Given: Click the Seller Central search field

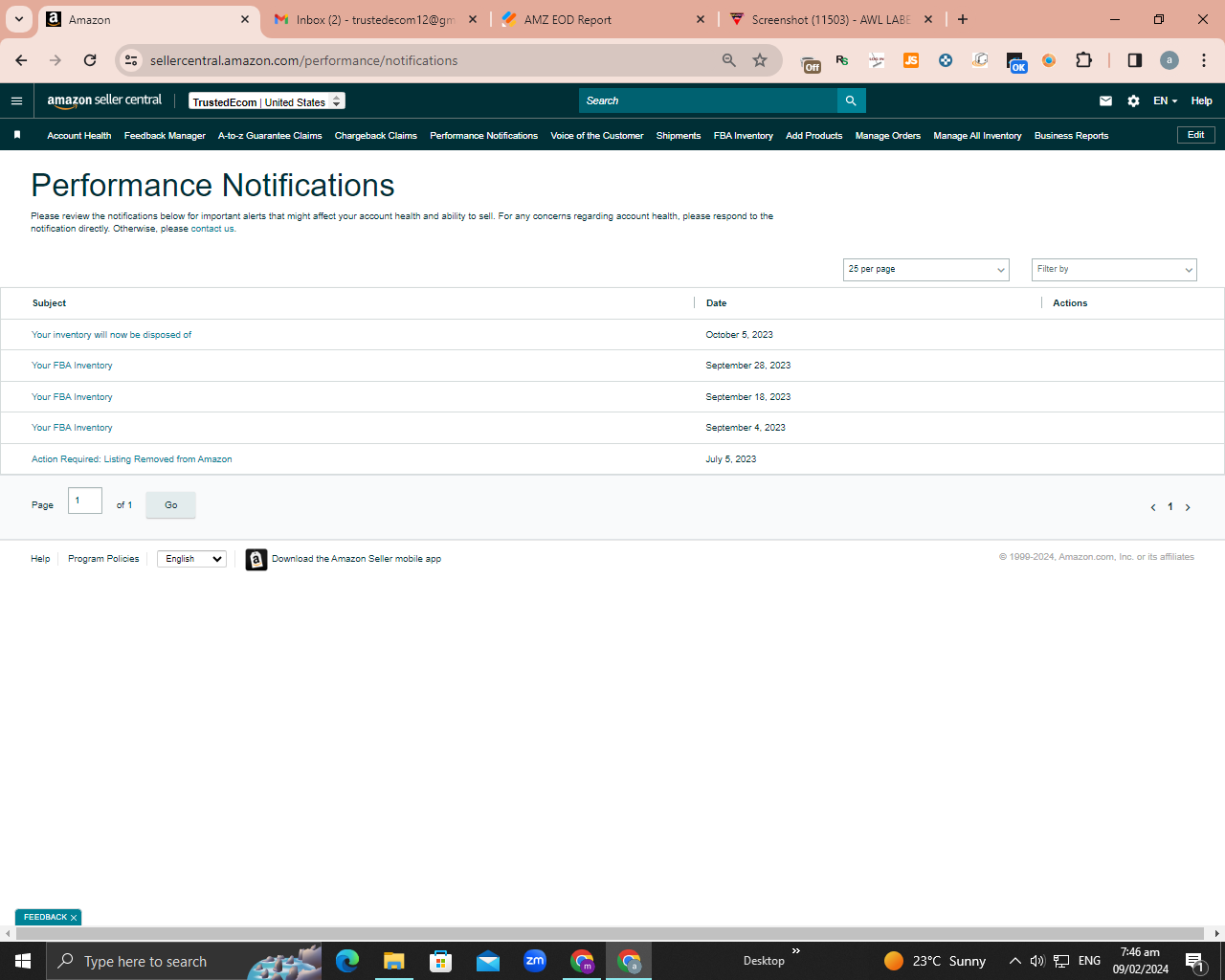Looking at the screenshot, I should (x=708, y=100).
